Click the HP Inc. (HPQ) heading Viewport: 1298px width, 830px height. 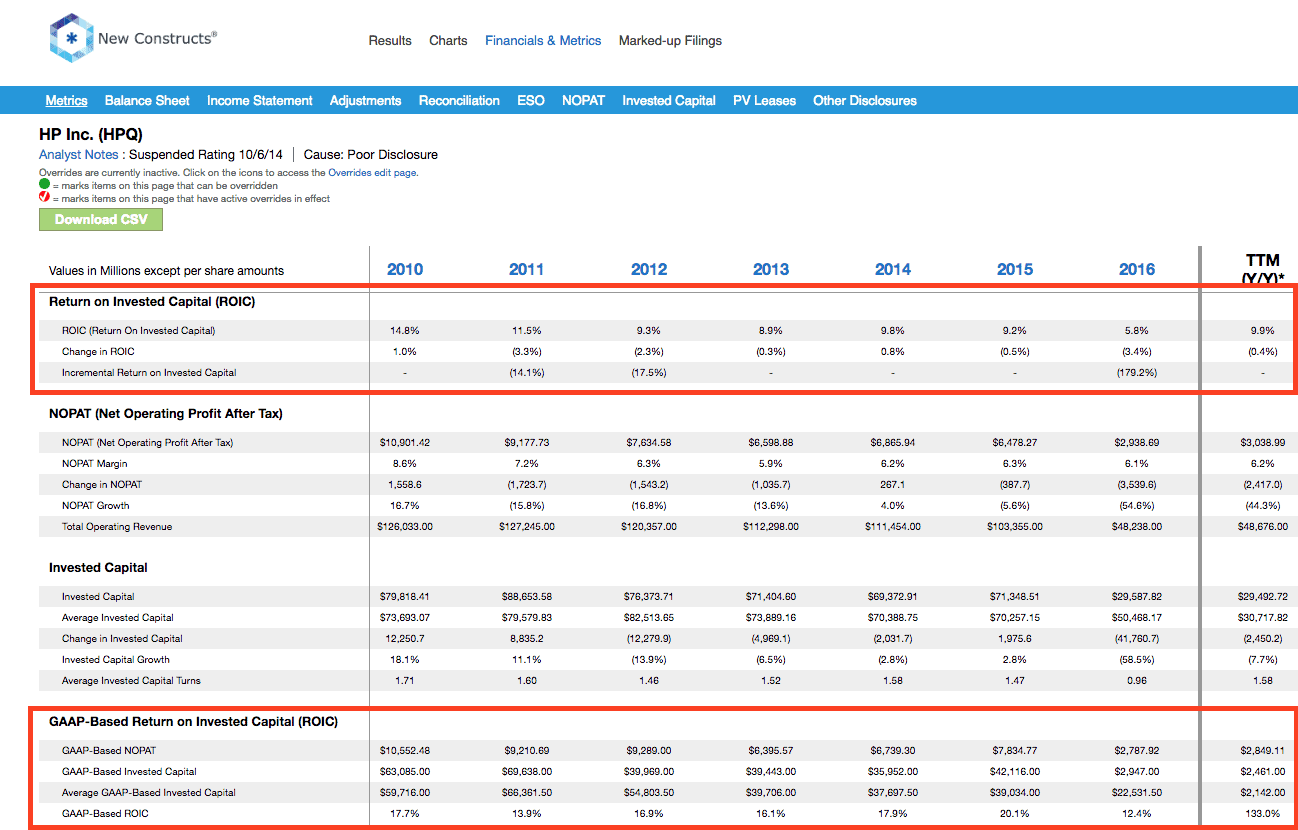(x=91, y=135)
